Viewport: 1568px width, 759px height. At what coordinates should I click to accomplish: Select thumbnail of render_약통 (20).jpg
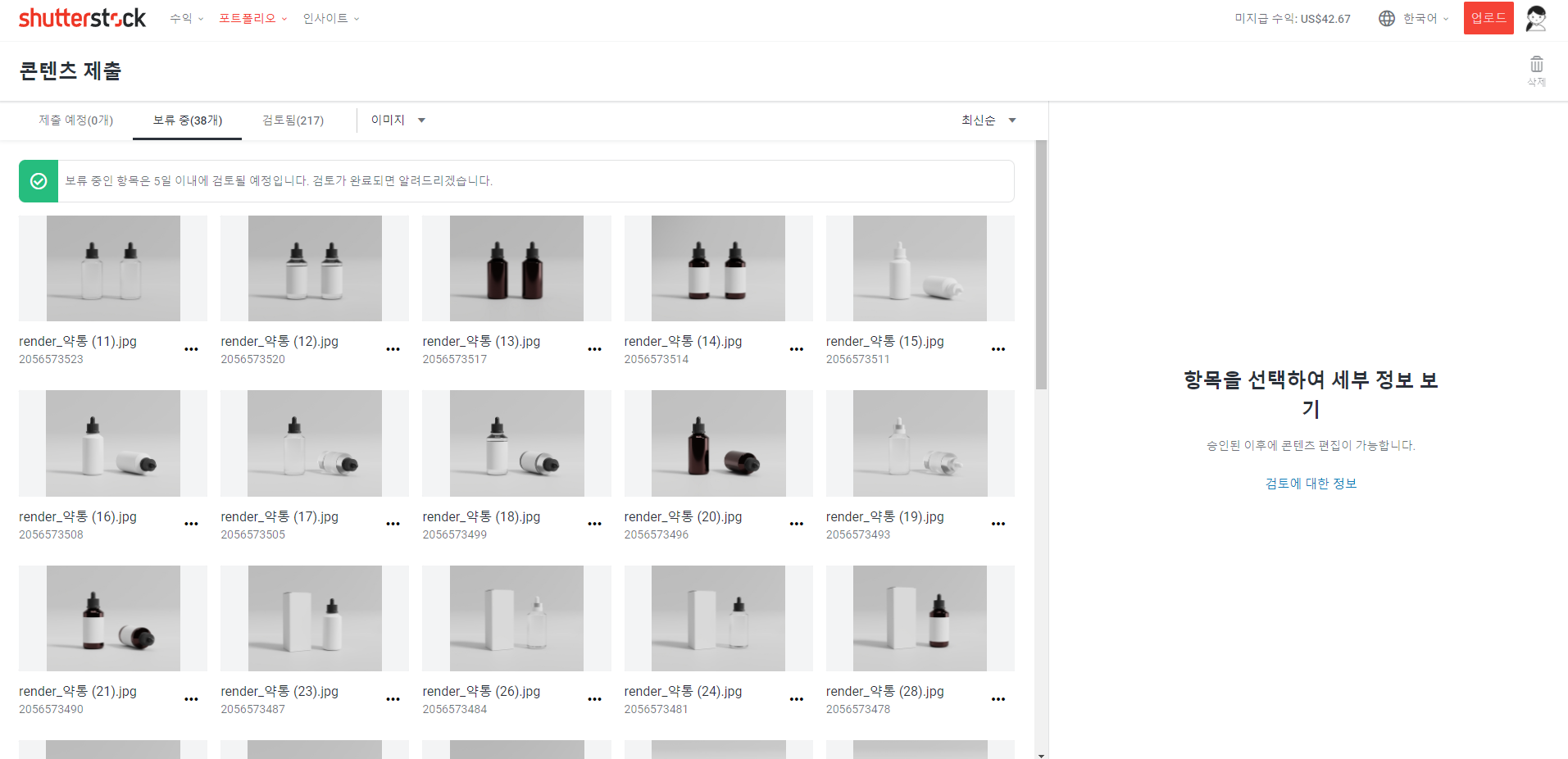[x=718, y=443]
